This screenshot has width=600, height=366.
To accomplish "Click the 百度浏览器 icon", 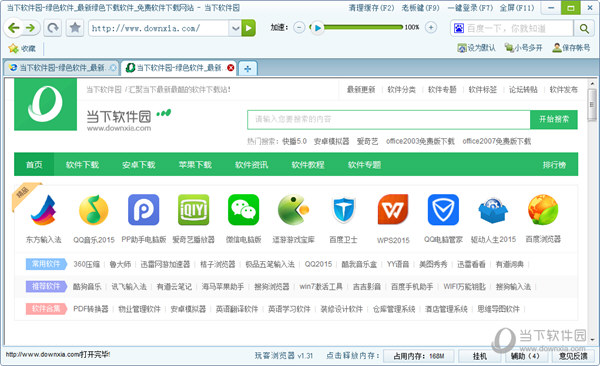I will [x=543, y=210].
